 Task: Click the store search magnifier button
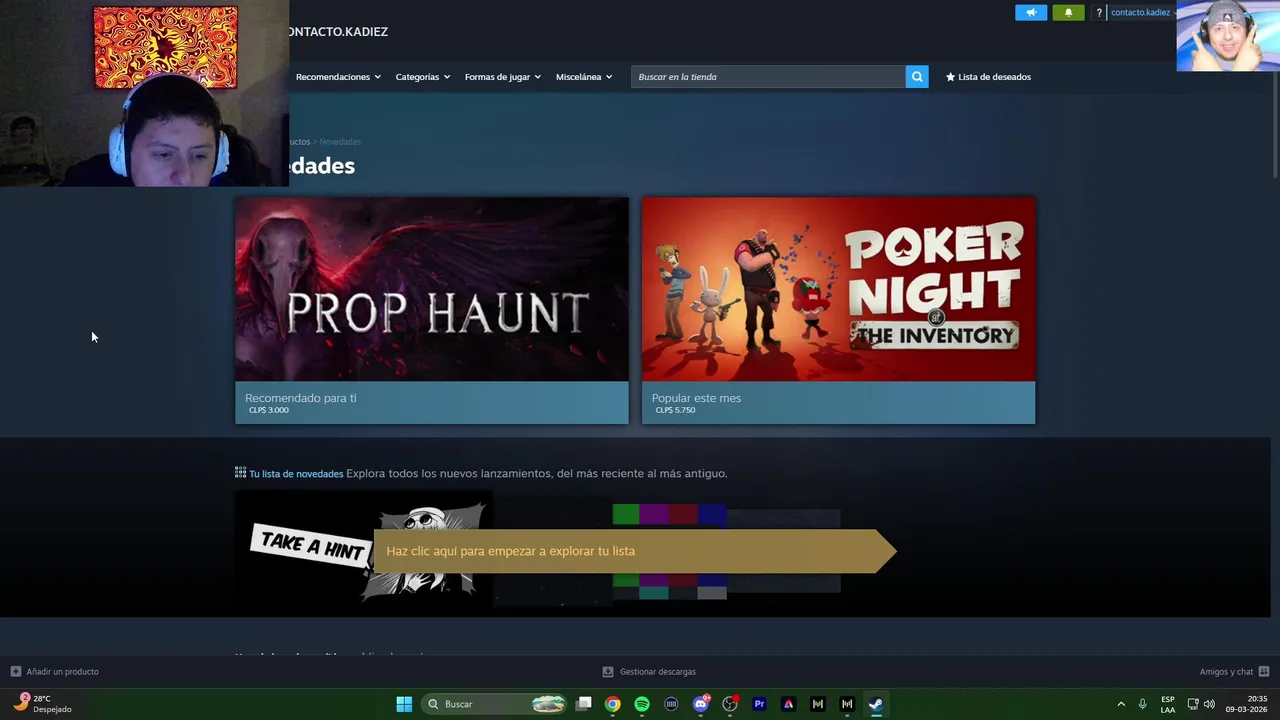(917, 77)
